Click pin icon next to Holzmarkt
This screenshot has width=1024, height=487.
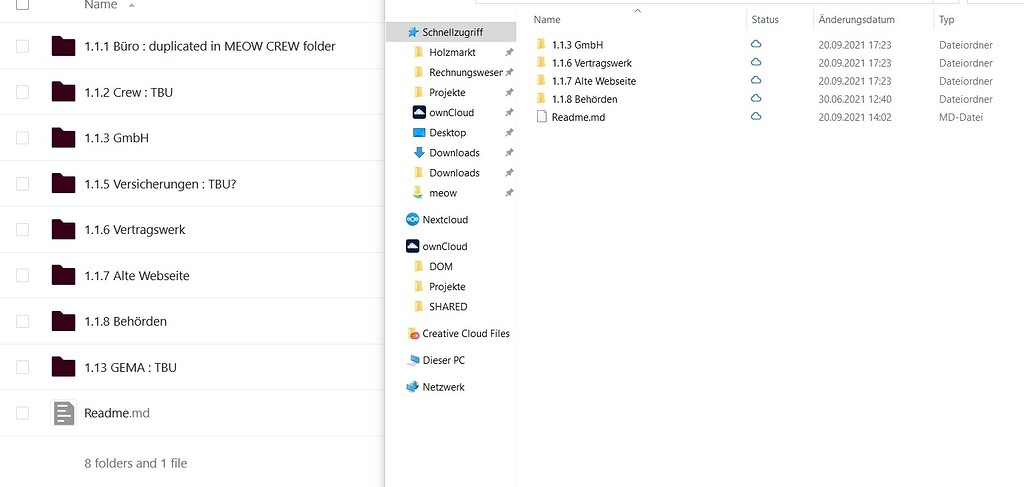pyautogui.click(x=509, y=52)
